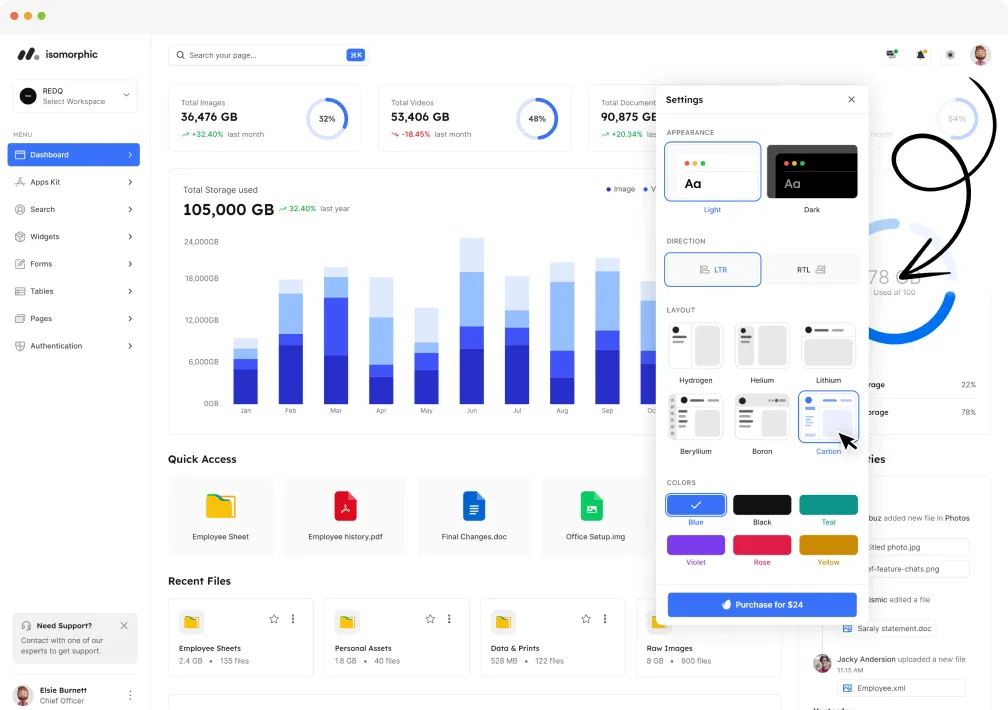Viewport: 1008px width, 710px height.
Task: Open the Saraly statement.doc attachment
Action: coord(887,628)
